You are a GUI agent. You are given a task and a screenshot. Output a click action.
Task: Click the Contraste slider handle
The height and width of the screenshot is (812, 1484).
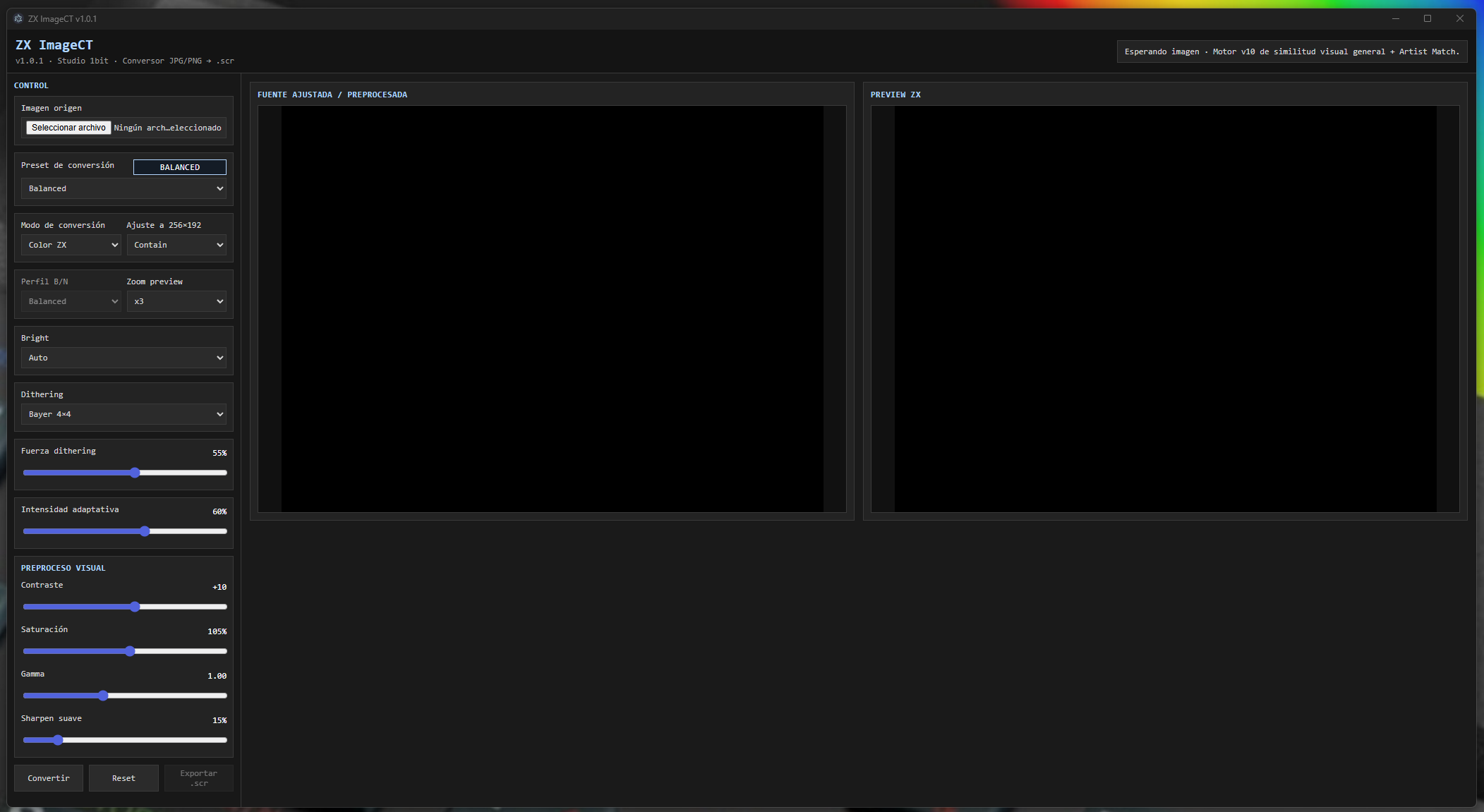click(x=135, y=607)
